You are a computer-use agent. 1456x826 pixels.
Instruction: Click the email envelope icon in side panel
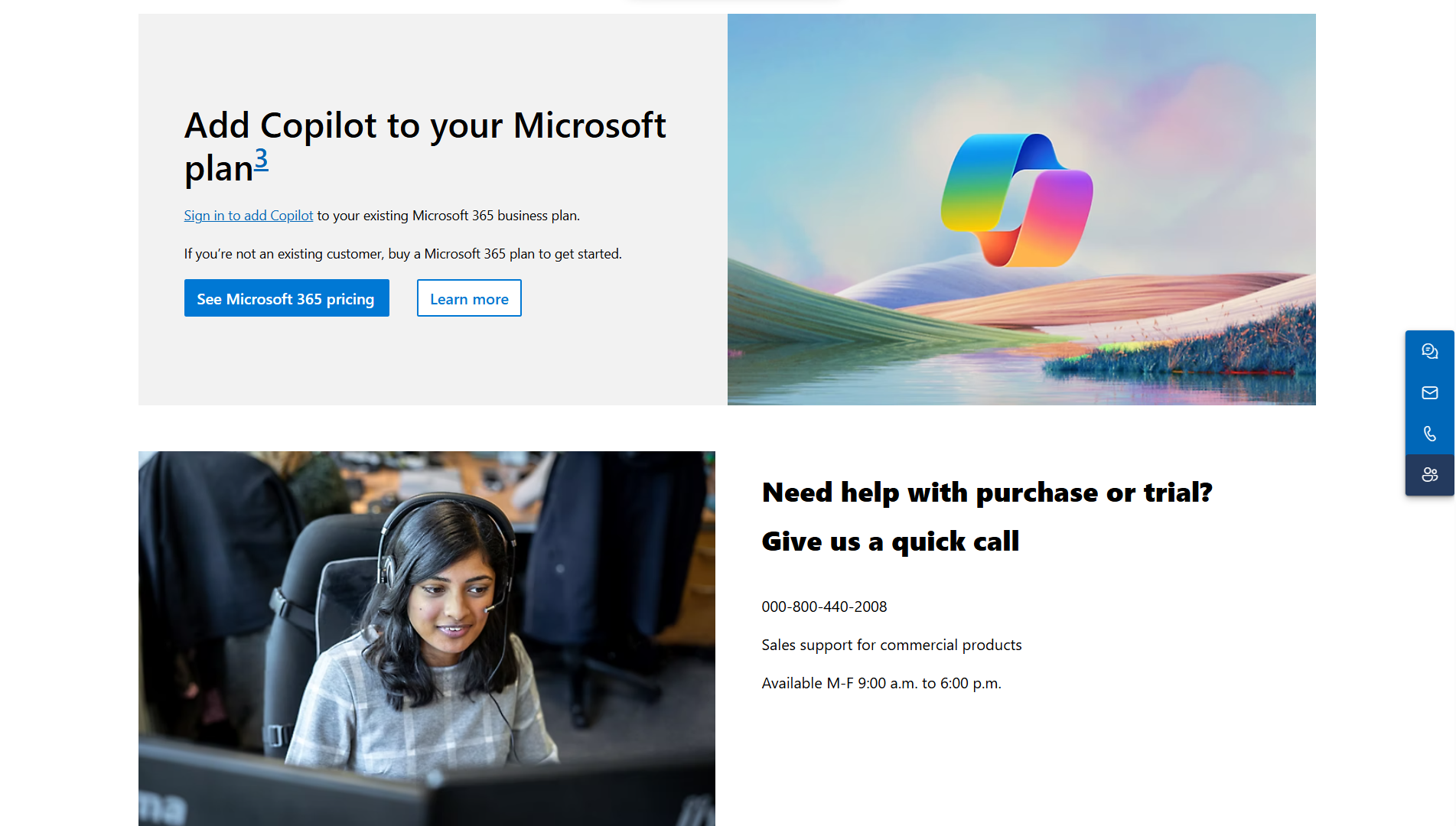click(1429, 392)
